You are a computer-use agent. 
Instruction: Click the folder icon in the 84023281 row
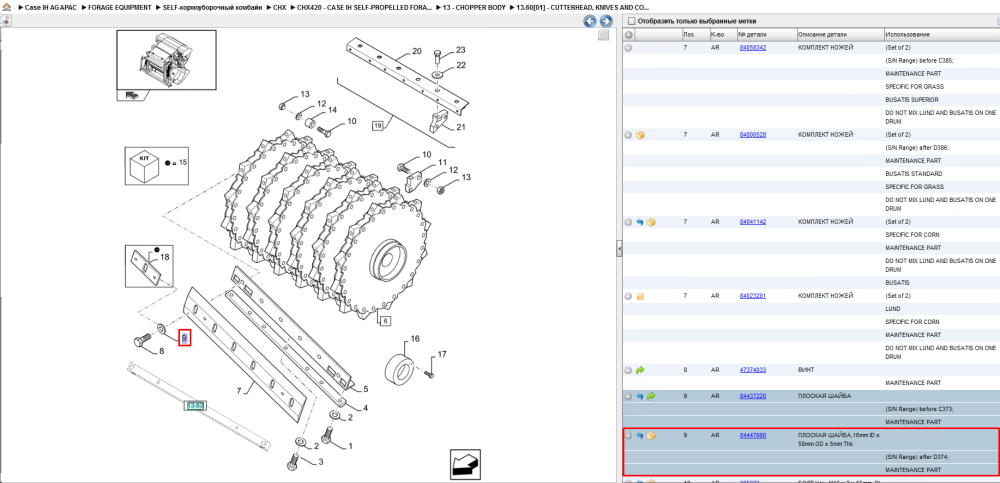click(x=640, y=296)
